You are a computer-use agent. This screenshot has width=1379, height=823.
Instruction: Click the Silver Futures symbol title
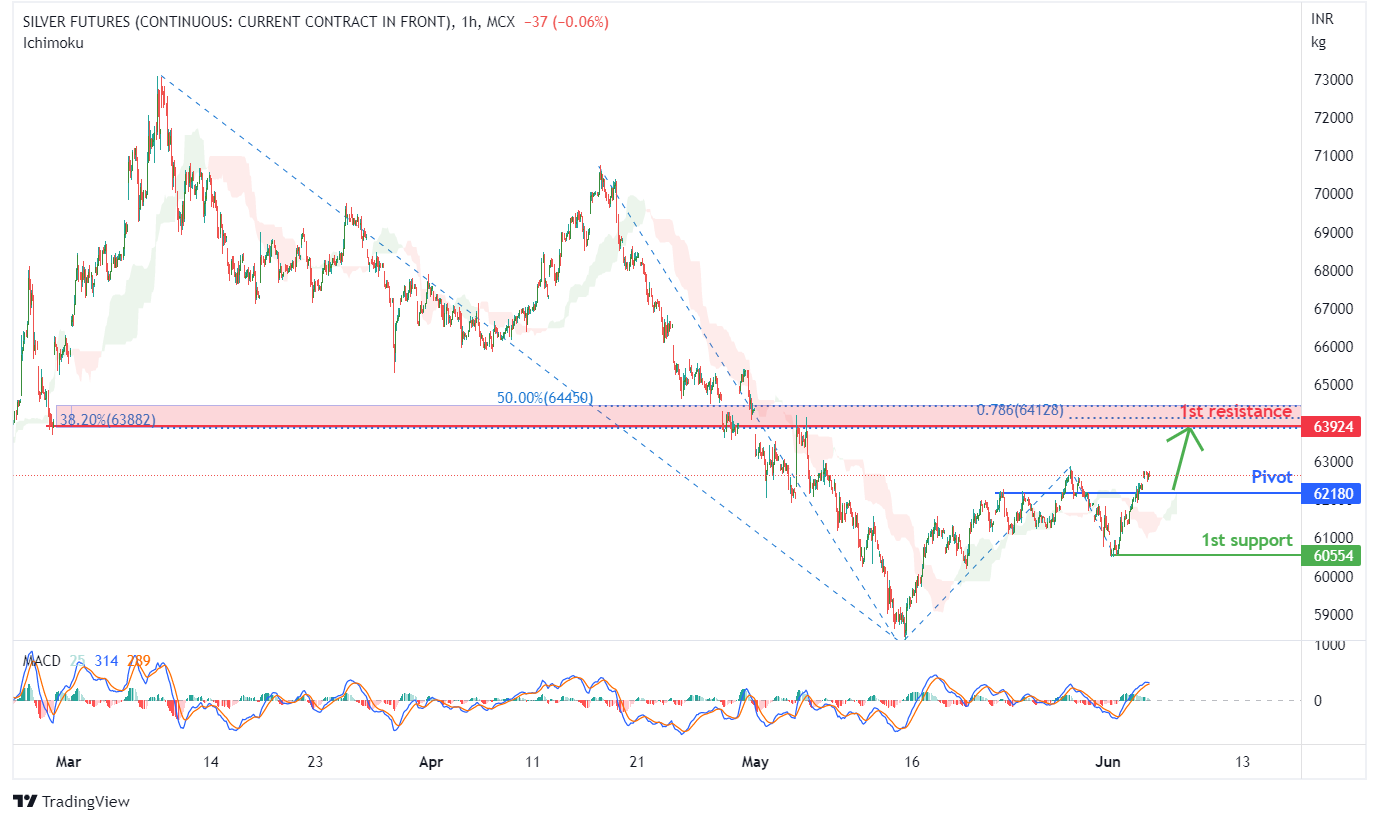[x=237, y=22]
